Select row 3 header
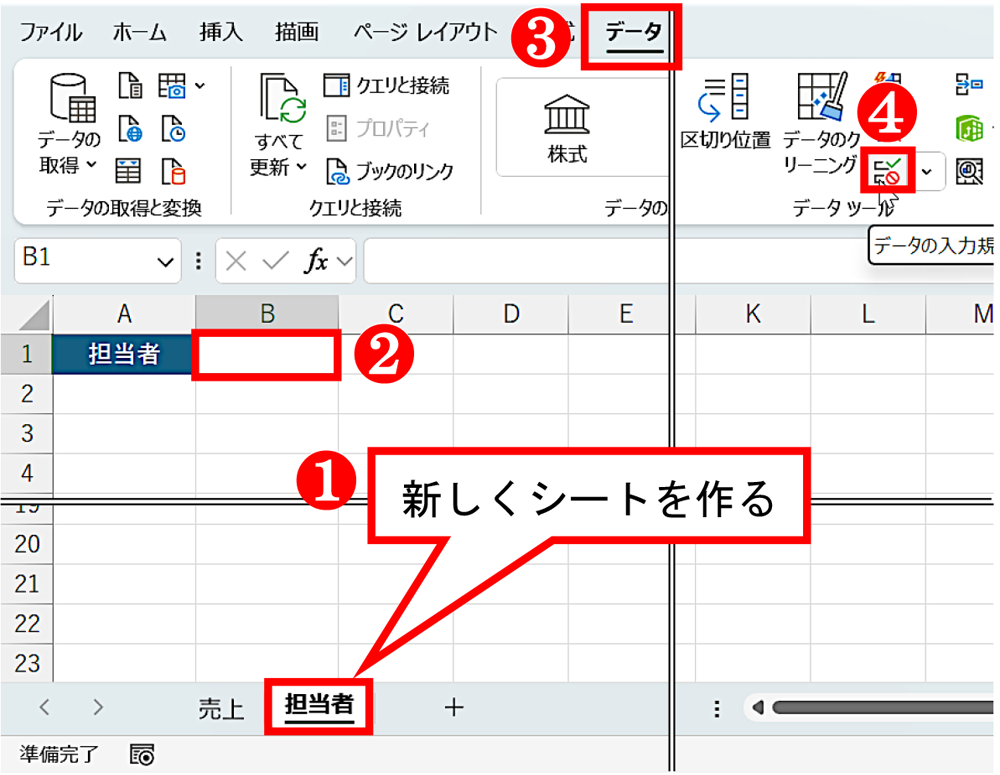The width and height of the screenshot is (1000, 775). tap(26, 434)
